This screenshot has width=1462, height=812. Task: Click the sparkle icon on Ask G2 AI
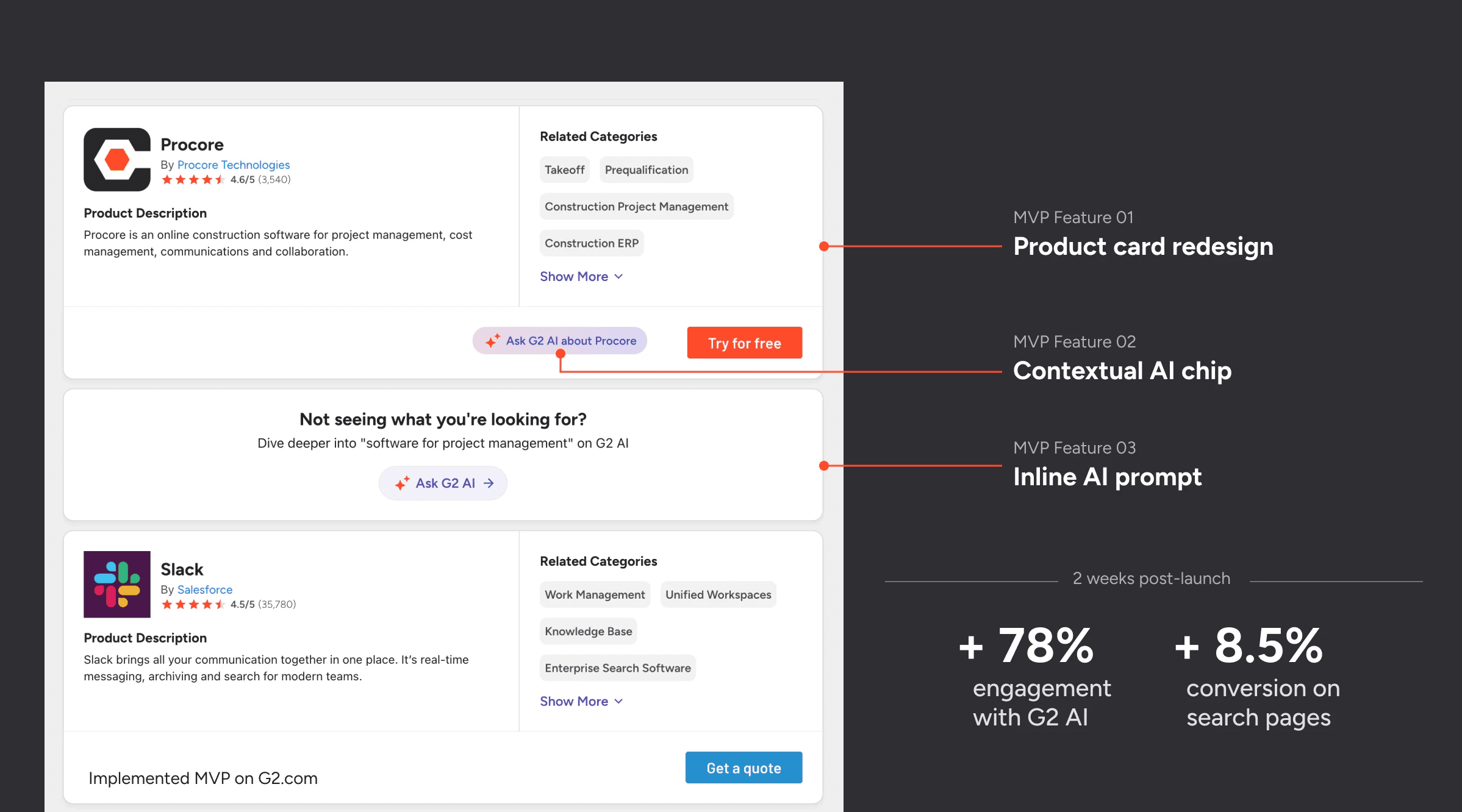tap(402, 483)
